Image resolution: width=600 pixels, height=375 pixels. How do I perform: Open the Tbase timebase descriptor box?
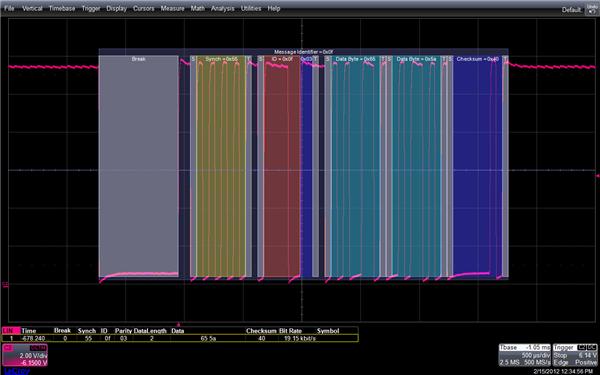(525, 355)
